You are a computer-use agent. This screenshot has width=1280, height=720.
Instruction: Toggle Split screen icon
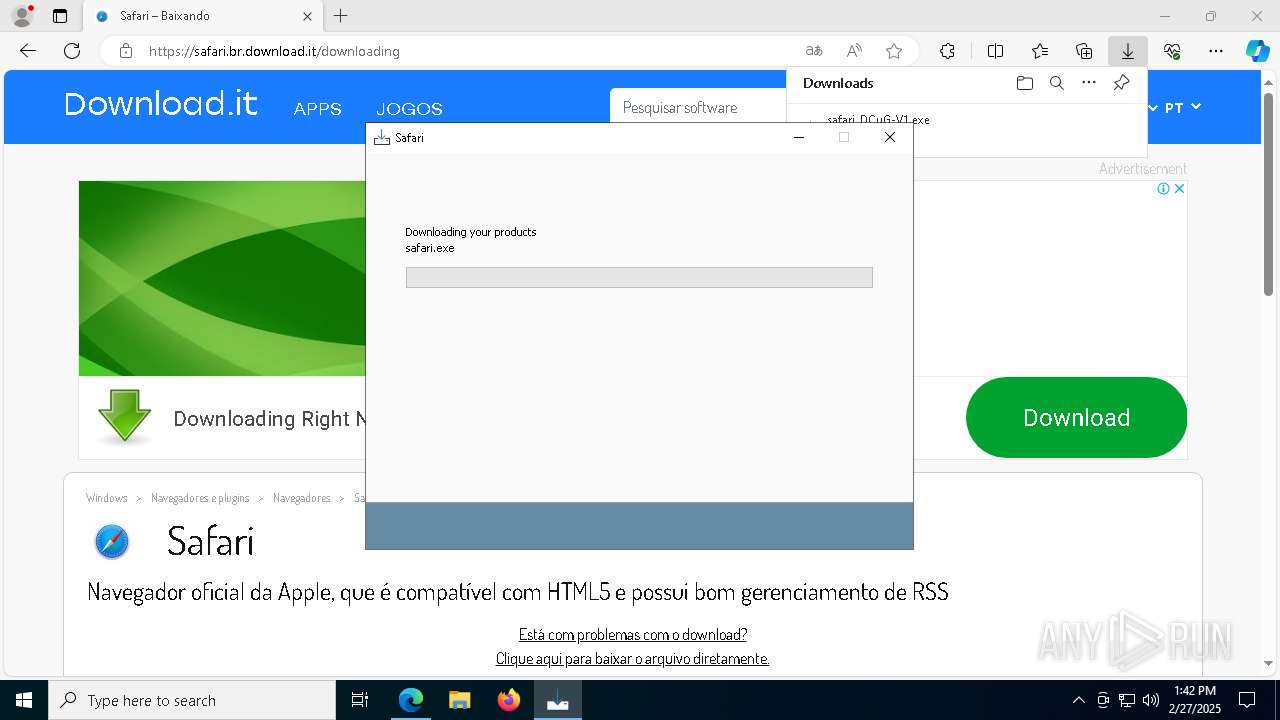(995, 51)
